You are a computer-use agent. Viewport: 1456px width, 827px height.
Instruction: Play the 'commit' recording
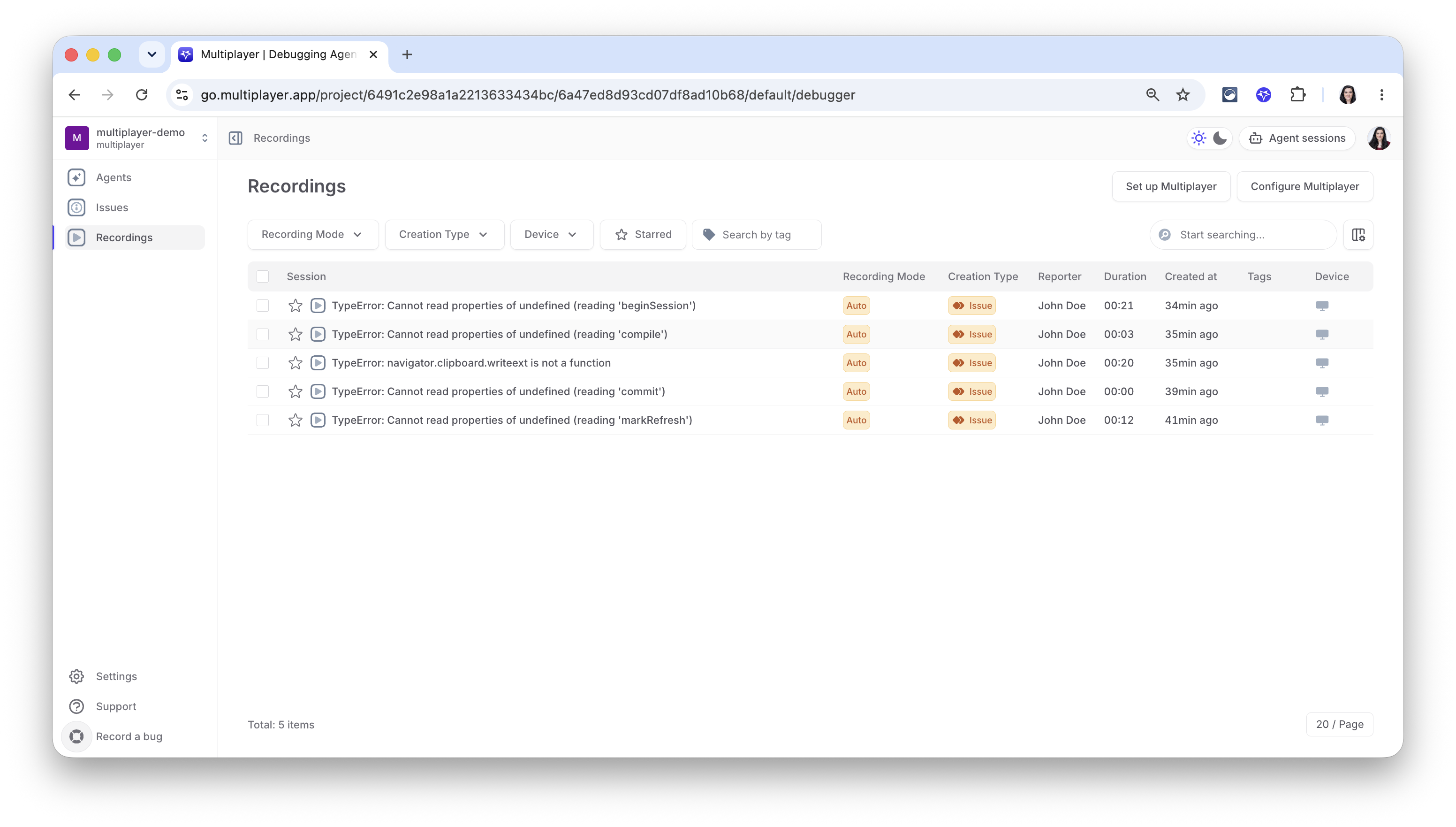click(x=318, y=391)
